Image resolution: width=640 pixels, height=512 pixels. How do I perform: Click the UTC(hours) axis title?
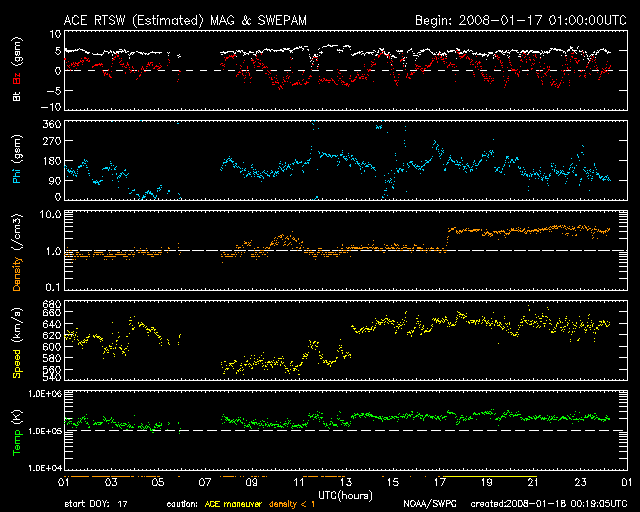(x=345, y=493)
